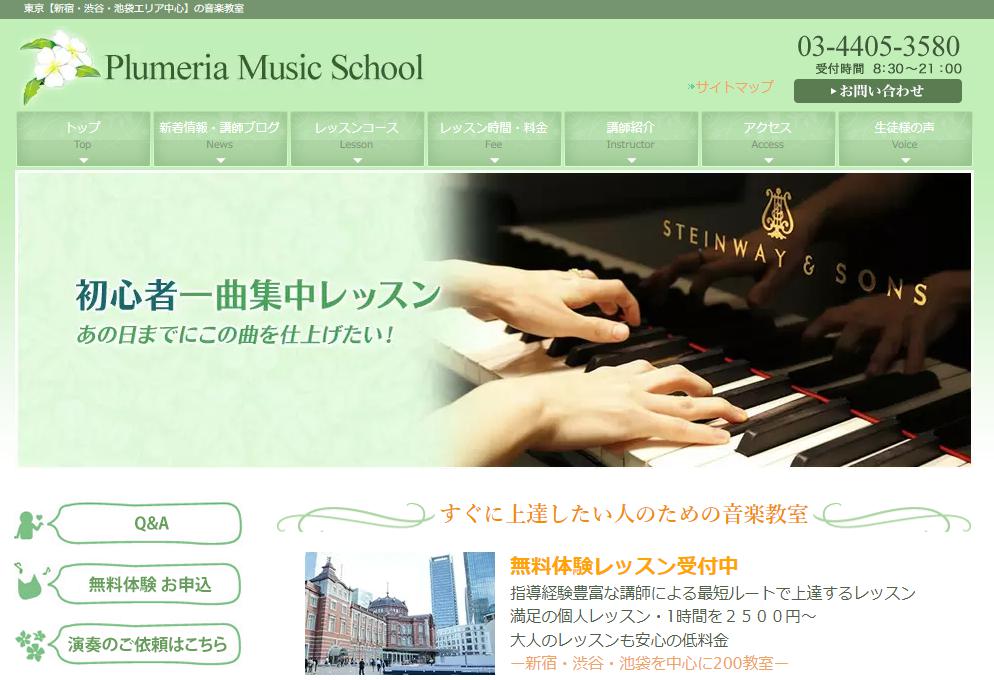994x680 pixels.
Task: Click the singing person icon beside Q&A
Action: (x=29, y=524)
